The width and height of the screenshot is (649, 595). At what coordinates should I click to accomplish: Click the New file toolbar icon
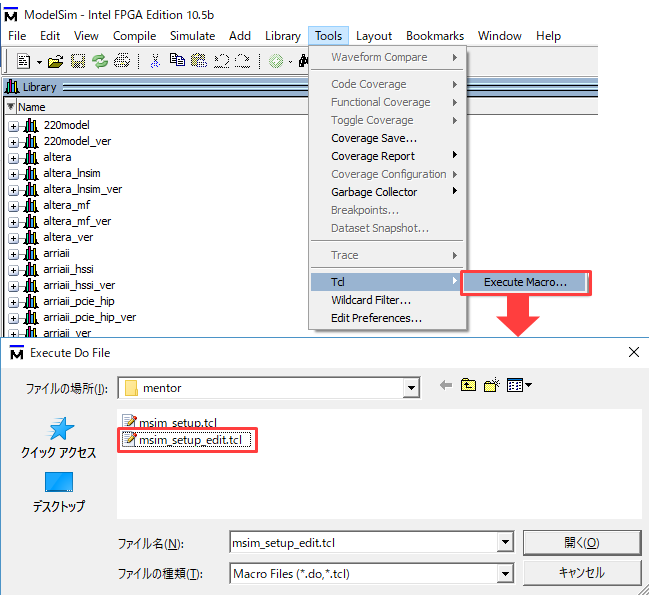coord(24,62)
